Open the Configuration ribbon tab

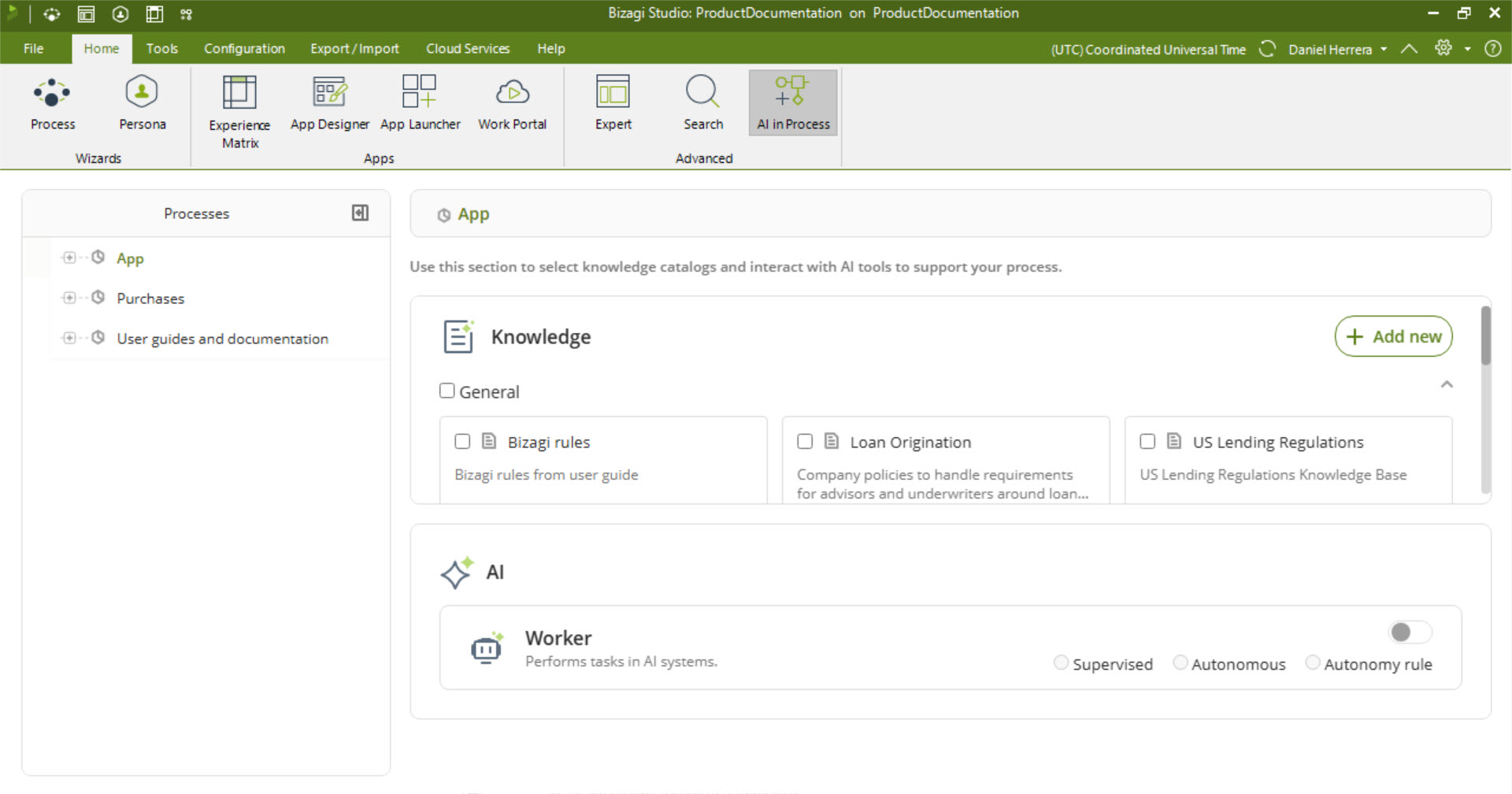pyautogui.click(x=244, y=49)
